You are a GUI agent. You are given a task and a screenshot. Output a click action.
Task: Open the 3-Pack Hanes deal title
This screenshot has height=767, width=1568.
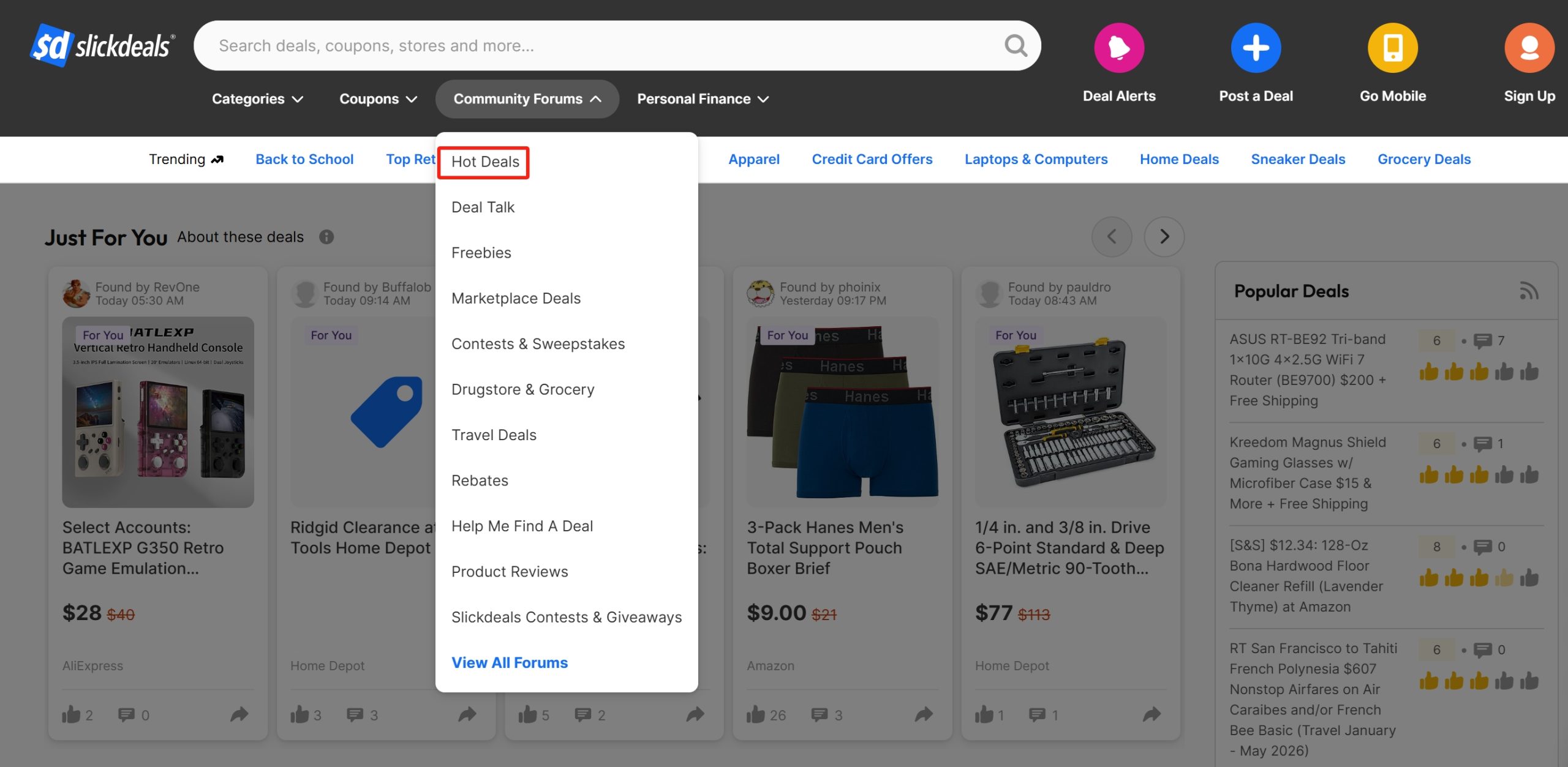point(825,548)
